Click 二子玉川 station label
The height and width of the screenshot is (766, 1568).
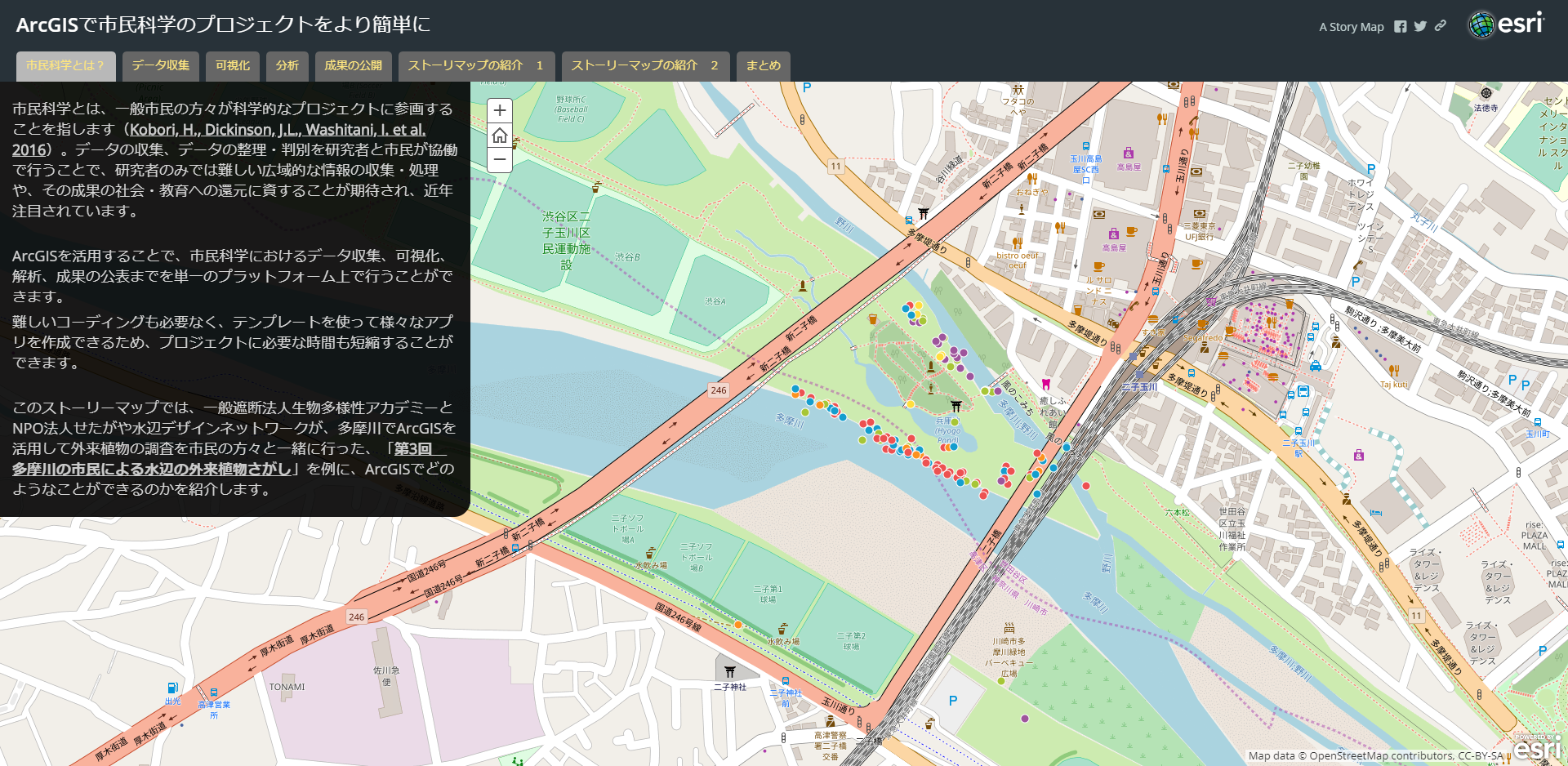1140,387
